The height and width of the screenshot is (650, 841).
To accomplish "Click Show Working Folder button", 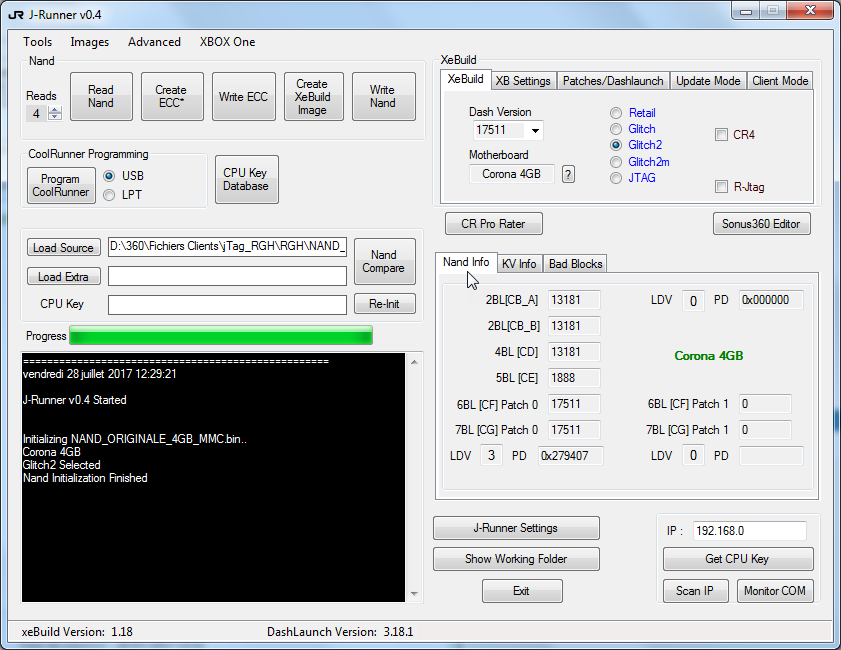I will (x=516, y=559).
